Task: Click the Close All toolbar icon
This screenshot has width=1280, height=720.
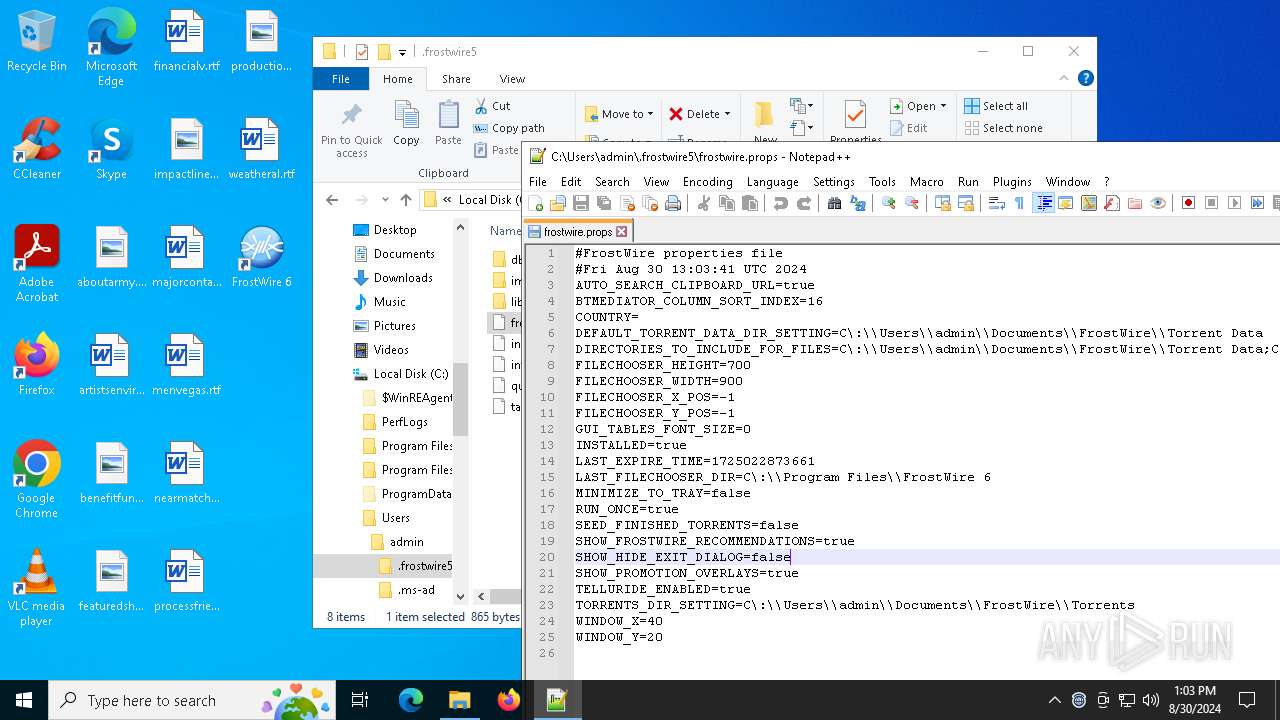Action: coord(650,203)
